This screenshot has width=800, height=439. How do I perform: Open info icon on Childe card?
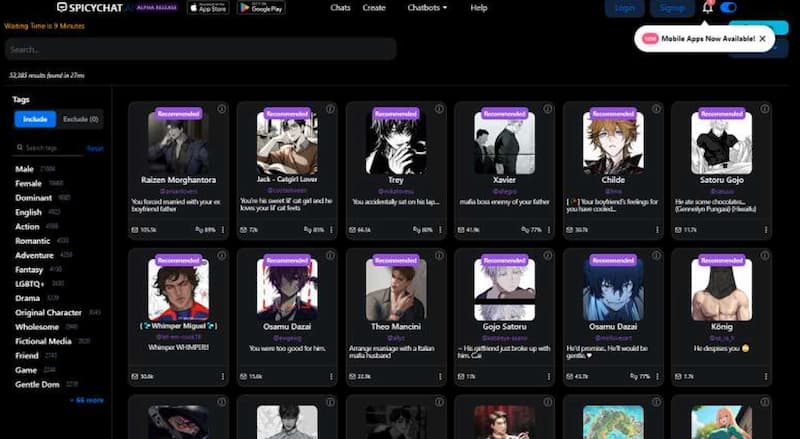656,109
